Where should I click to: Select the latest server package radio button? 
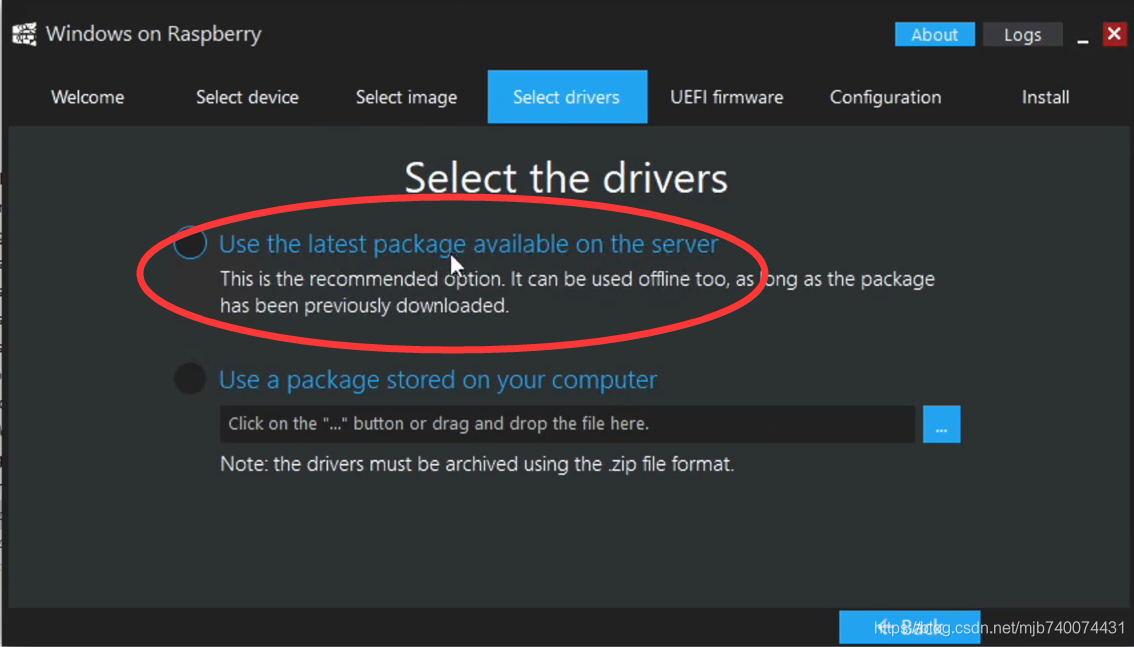[190, 243]
